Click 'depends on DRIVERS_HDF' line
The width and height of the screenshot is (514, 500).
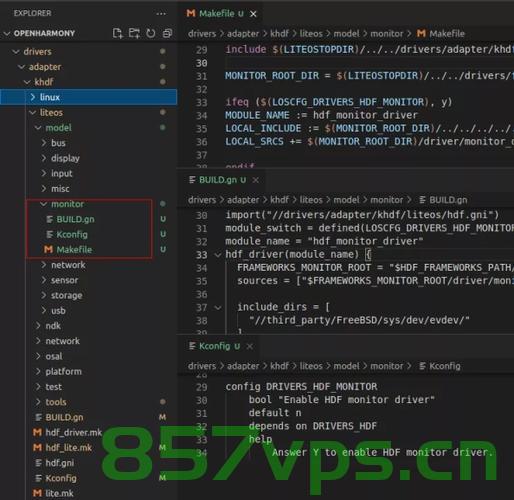[x=313, y=426]
